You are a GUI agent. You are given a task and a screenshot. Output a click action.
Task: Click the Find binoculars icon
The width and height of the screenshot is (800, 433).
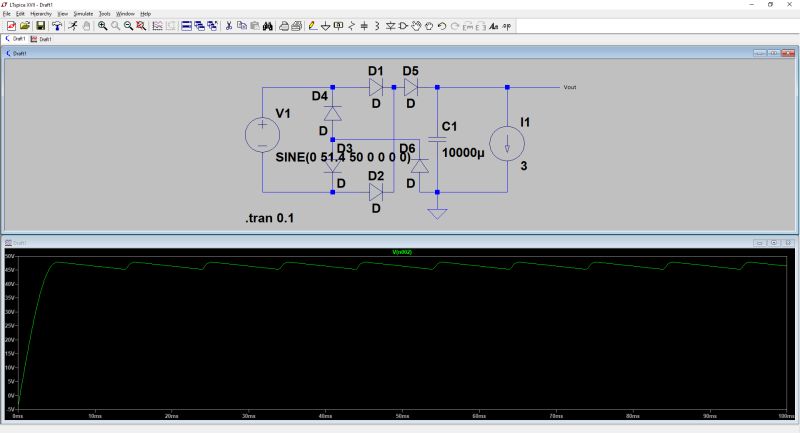[x=267, y=26]
